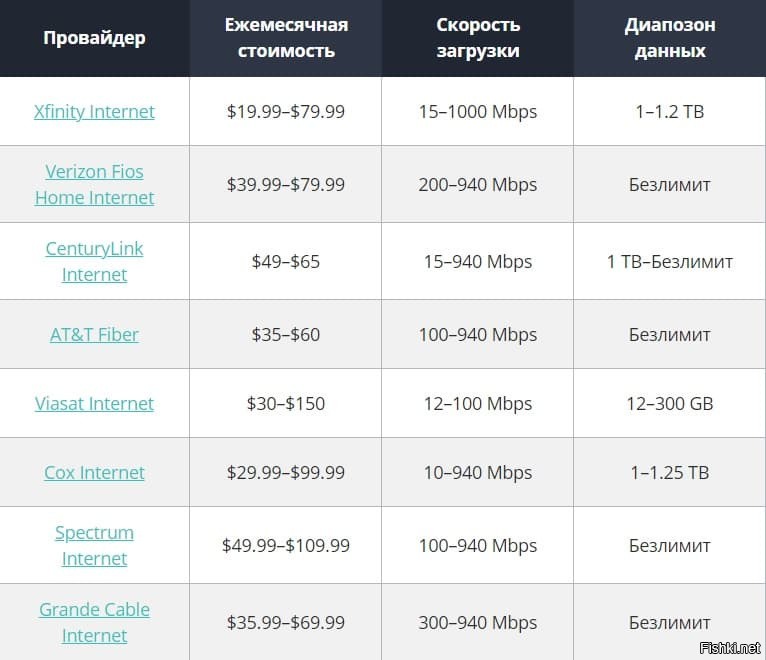Click the AT&T Fiber provider link
The image size is (766, 660).
94,335
